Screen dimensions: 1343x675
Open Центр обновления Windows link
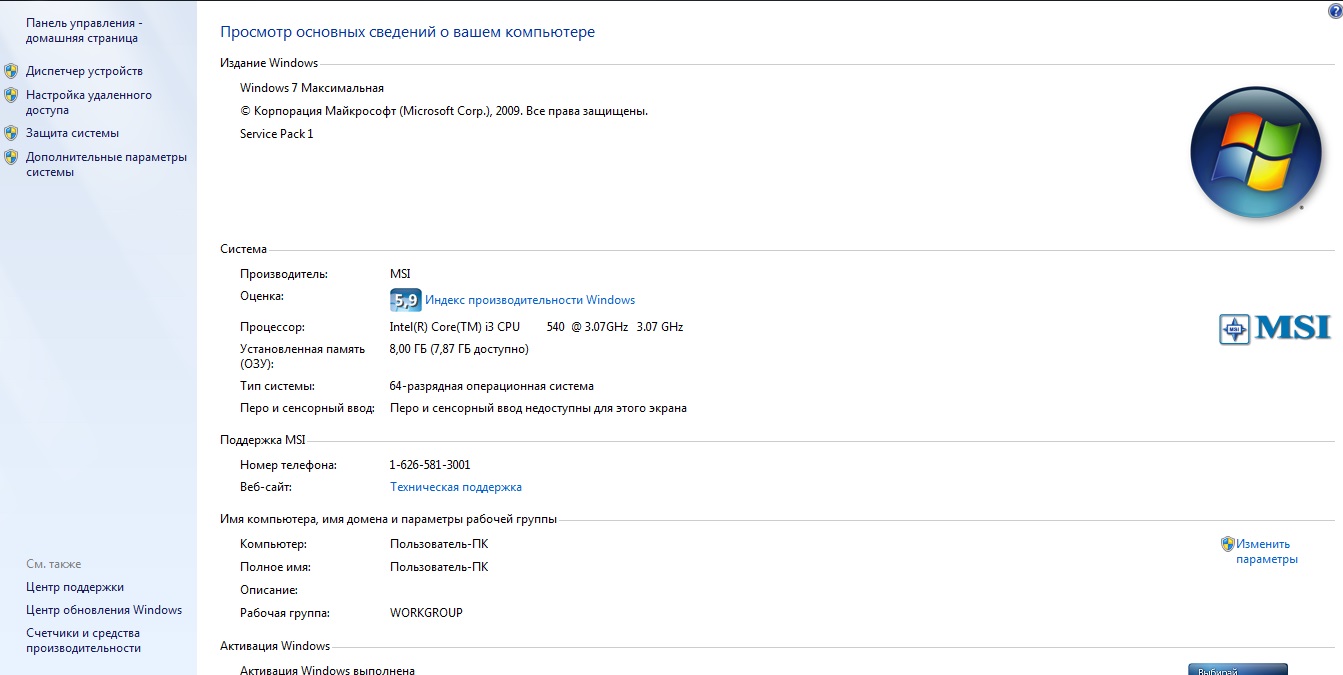[x=104, y=610]
